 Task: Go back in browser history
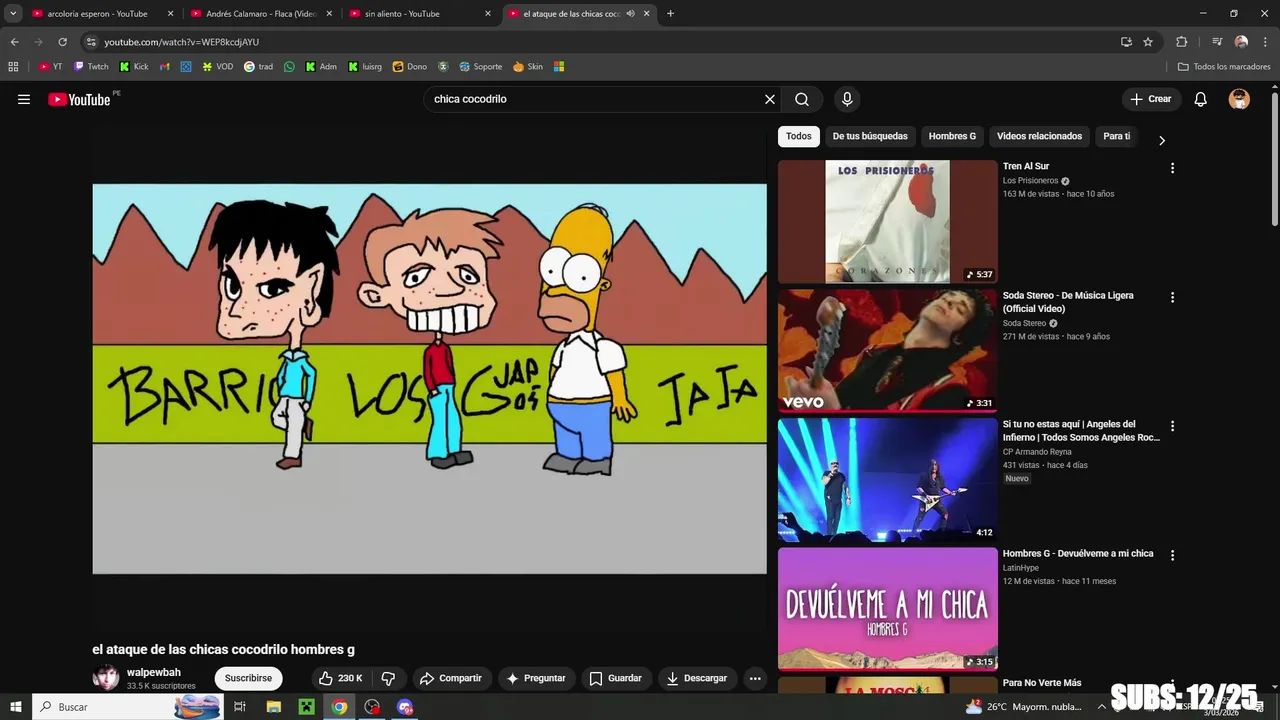[14, 42]
